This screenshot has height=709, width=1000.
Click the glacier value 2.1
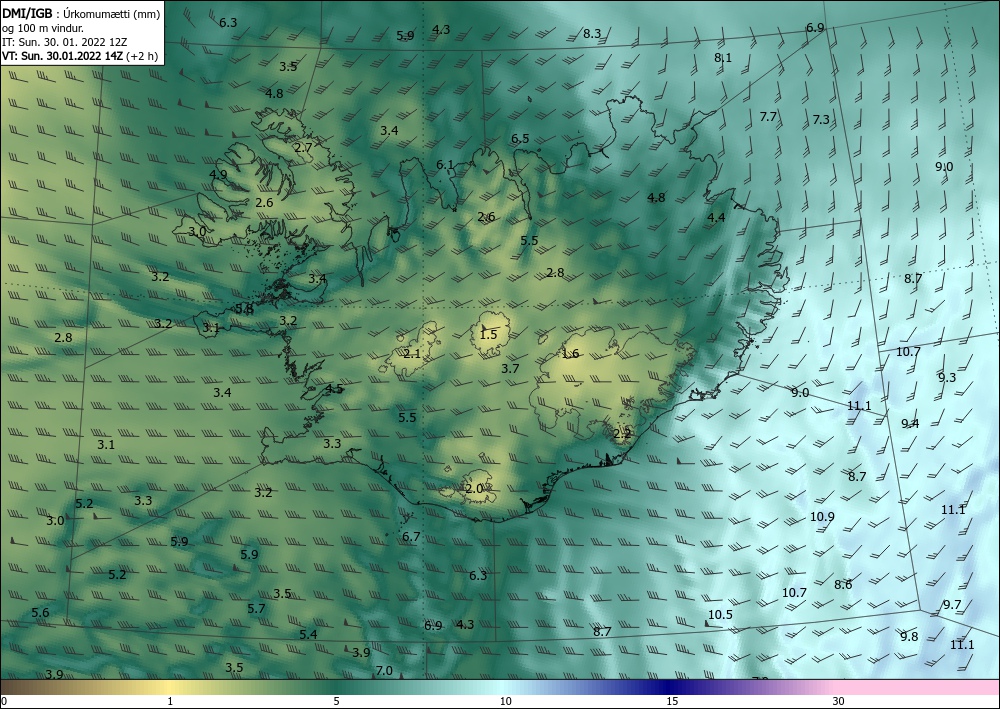pos(412,354)
